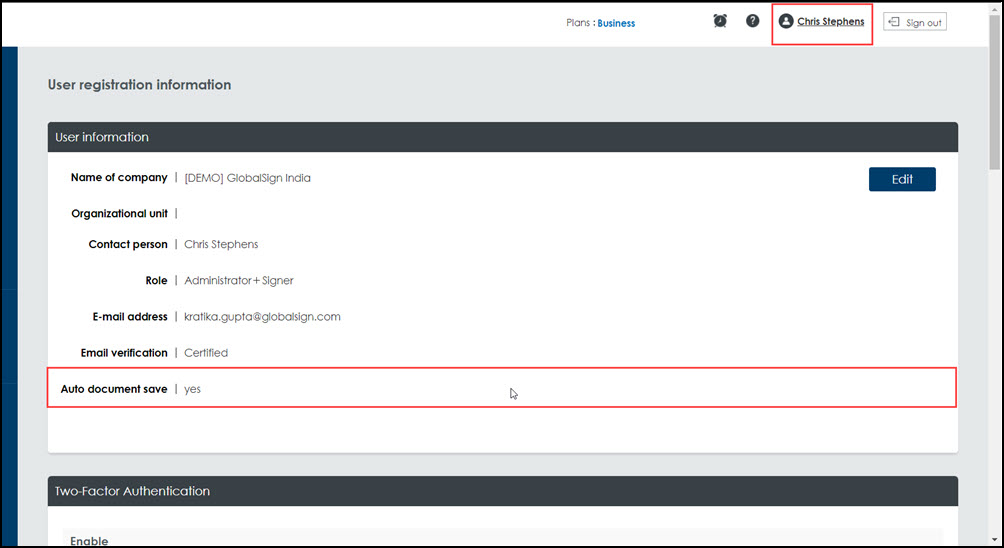The height and width of the screenshot is (548, 1004).
Task: Open the Chris Stephens profile link
Action: coord(830,22)
